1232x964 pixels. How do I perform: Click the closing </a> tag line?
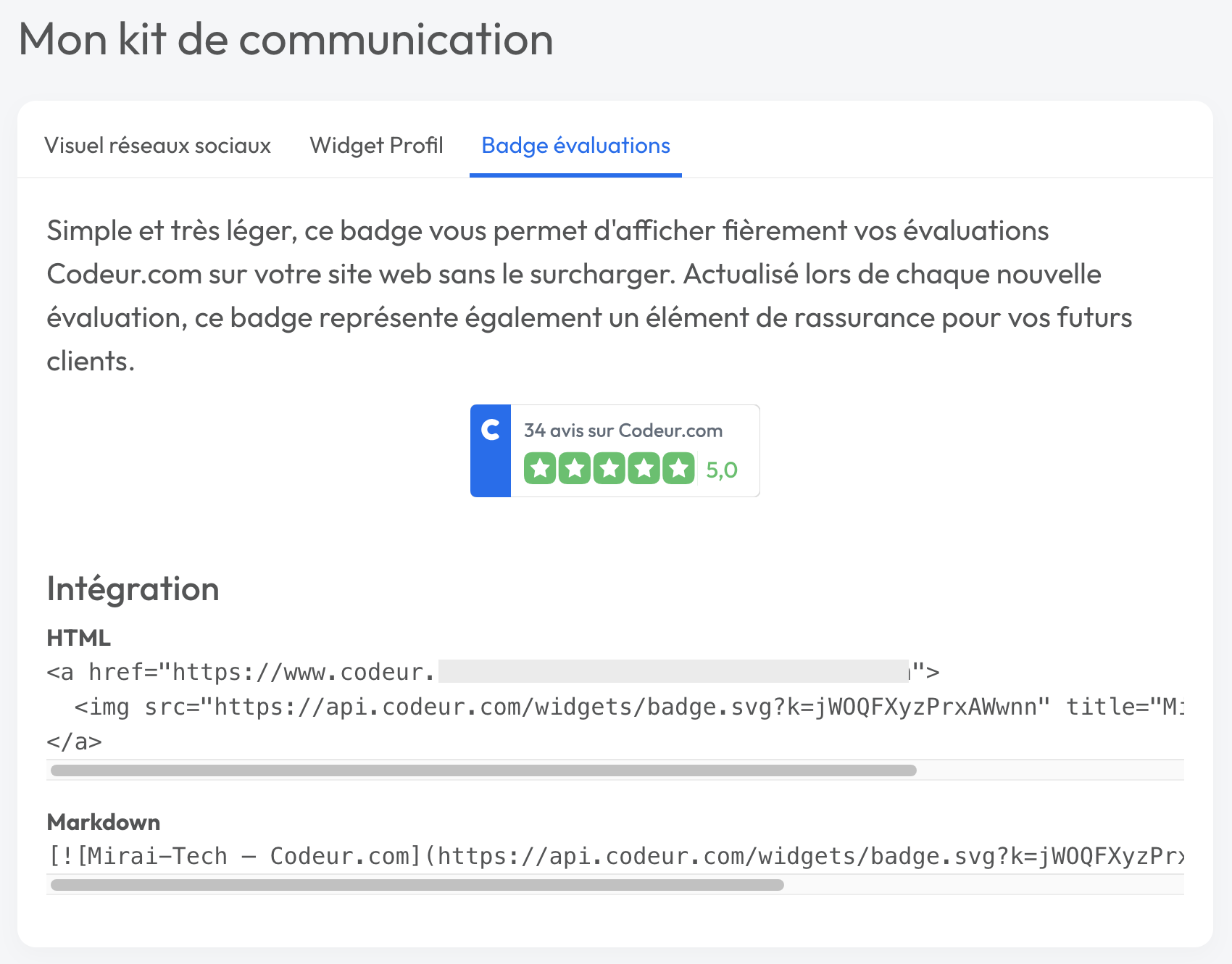(x=75, y=742)
